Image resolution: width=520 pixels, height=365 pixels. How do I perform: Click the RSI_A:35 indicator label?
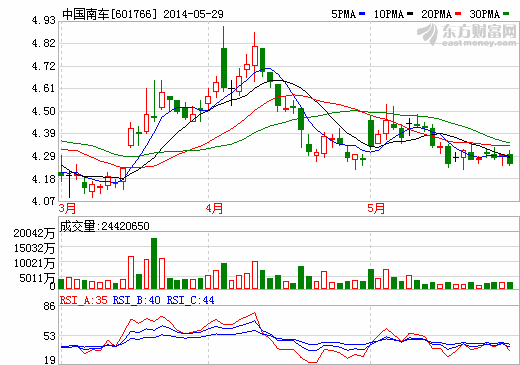pos(84,300)
